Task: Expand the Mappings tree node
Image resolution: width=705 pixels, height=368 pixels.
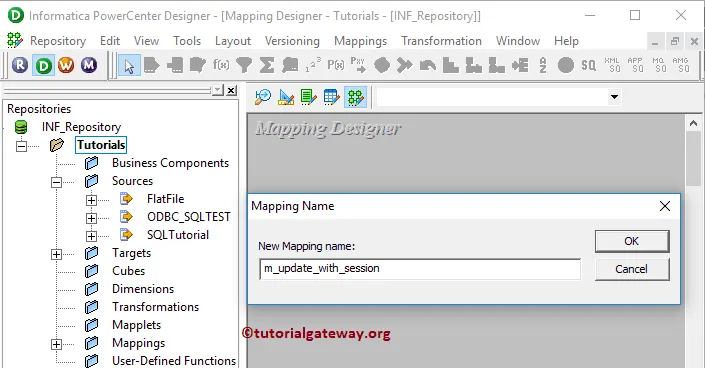Action: coord(56,344)
